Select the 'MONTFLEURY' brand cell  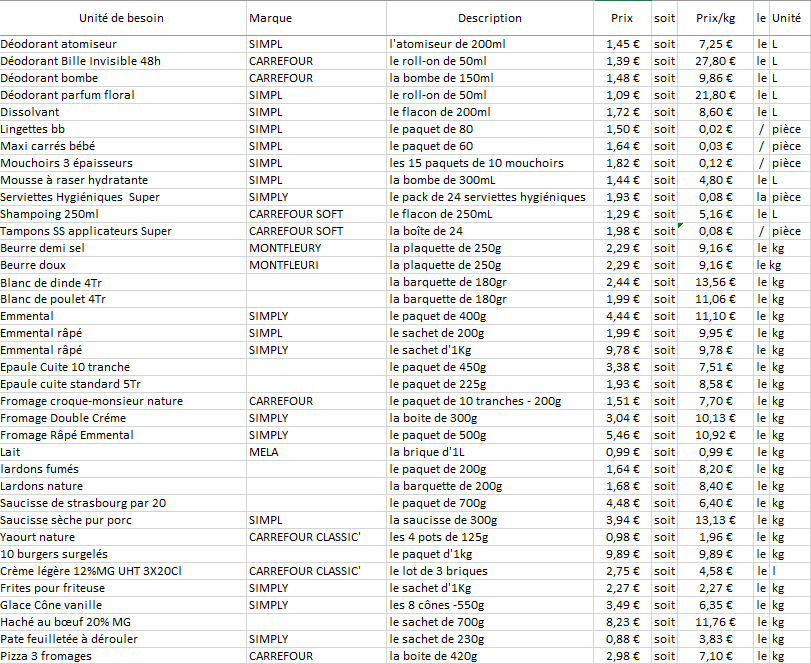pos(316,248)
